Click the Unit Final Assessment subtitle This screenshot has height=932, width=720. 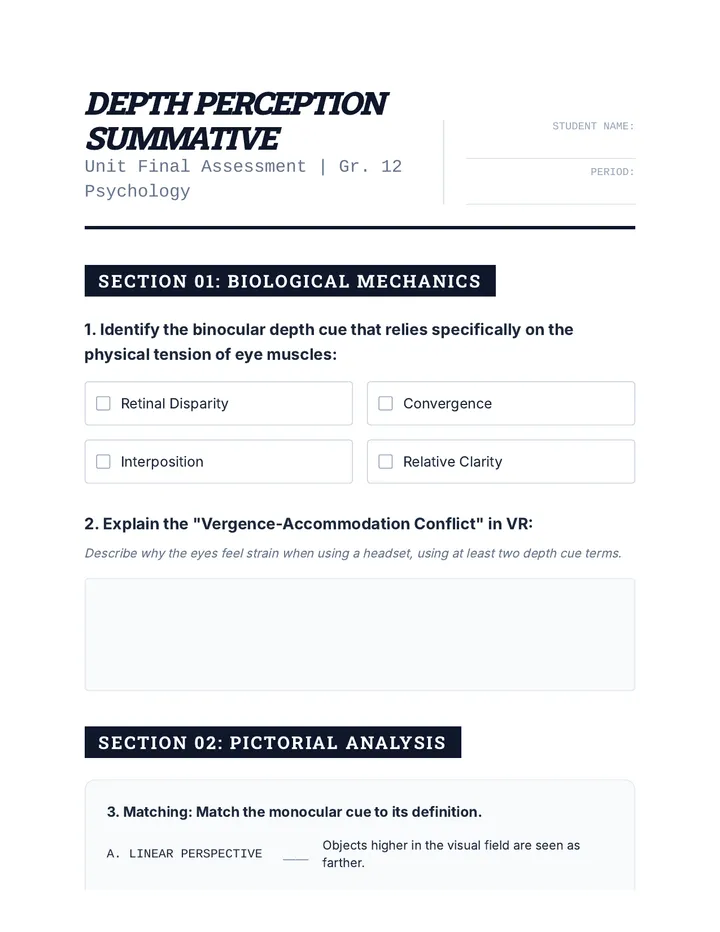(243, 178)
